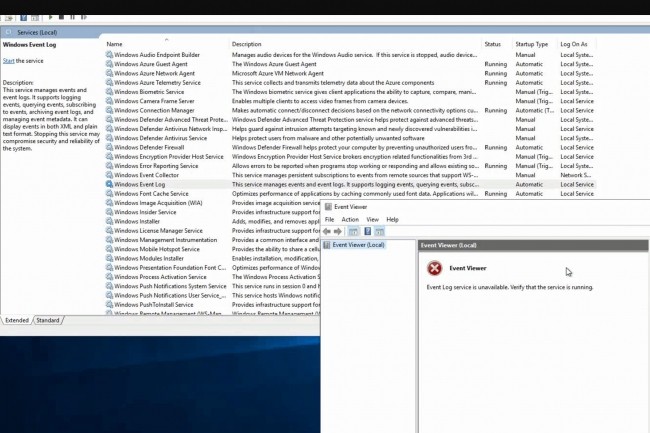The height and width of the screenshot is (433, 650).
Task: Click the Services (Local) panel header text
Action: pos(37,32)
